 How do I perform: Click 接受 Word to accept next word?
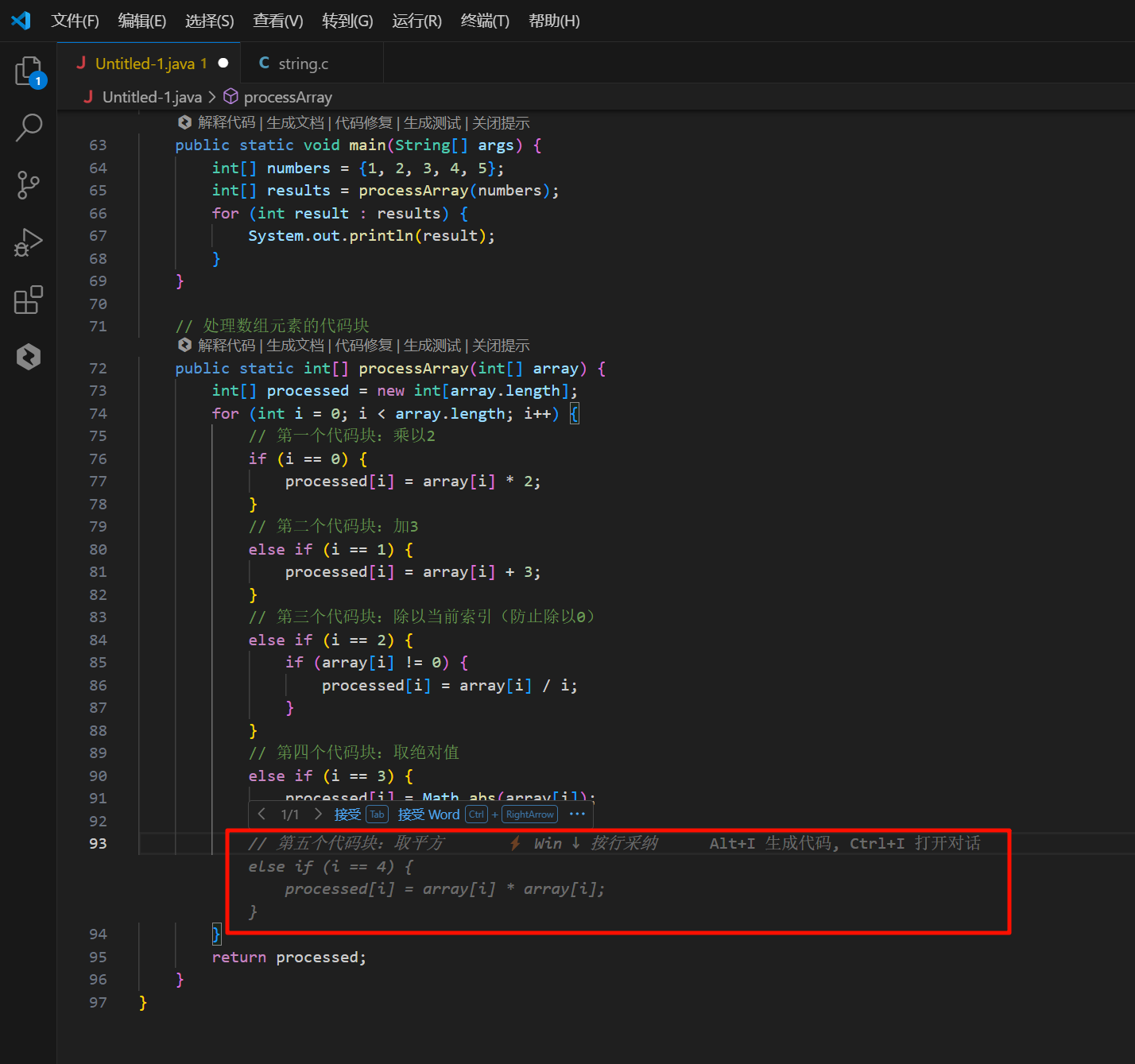[428, 814]
